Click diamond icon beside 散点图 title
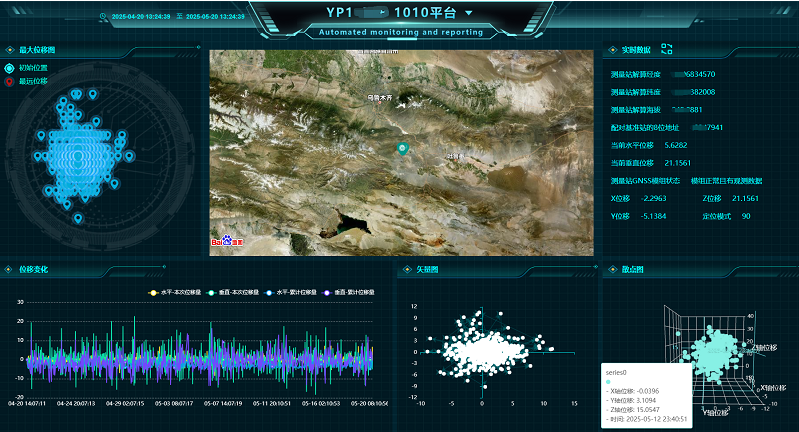799x432 pixels. tap(612, 270)
